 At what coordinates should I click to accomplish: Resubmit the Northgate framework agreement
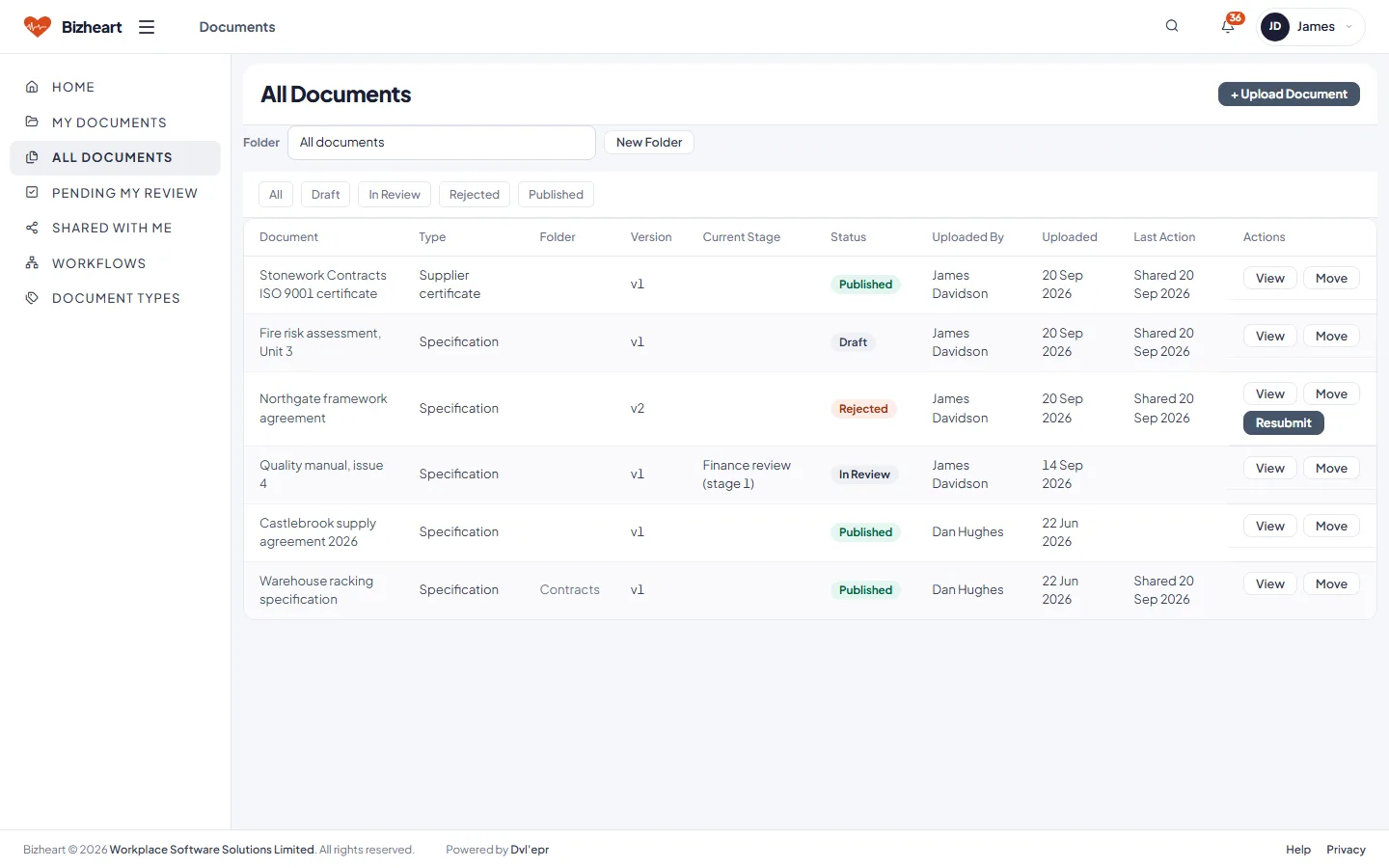(x=1283, y=423)
